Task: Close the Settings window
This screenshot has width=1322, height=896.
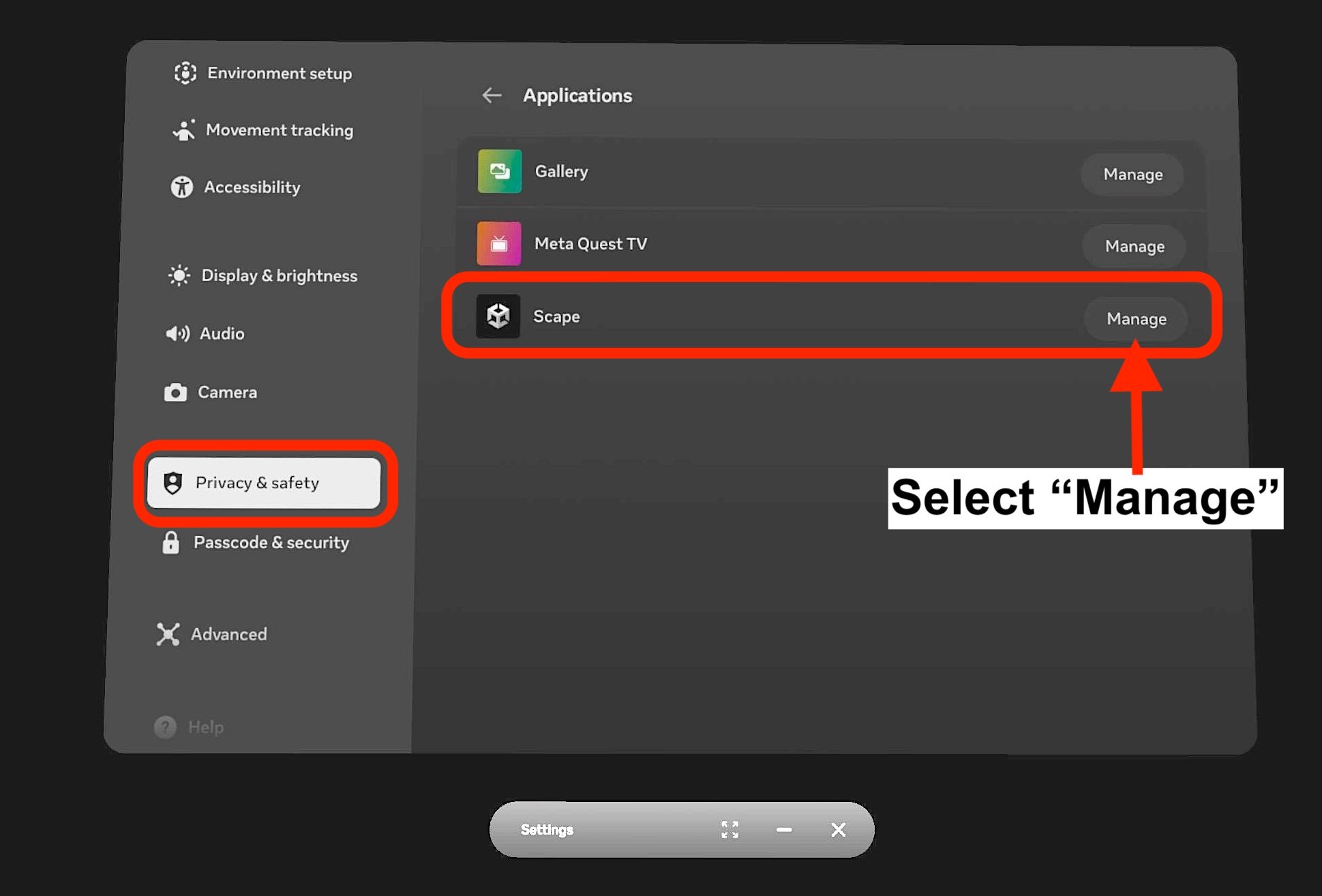Action: click(x=839, y=830)
